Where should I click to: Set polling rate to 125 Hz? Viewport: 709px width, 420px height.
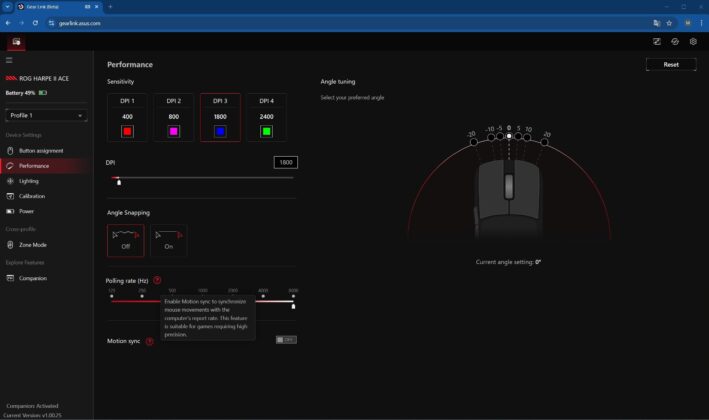[112, 296]
